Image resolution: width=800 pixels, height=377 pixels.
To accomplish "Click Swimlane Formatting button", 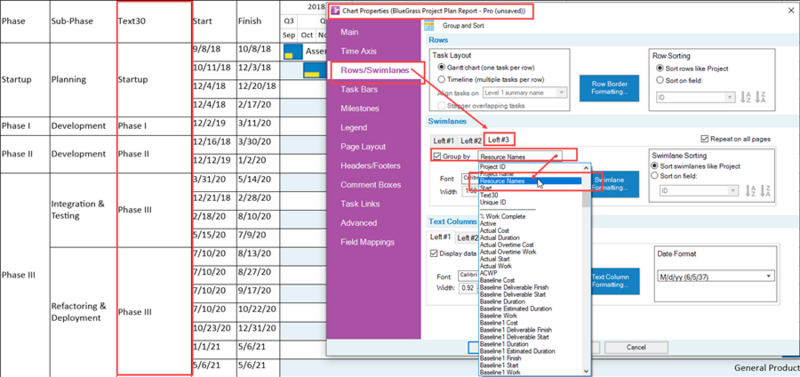I will tap(615, 184).
